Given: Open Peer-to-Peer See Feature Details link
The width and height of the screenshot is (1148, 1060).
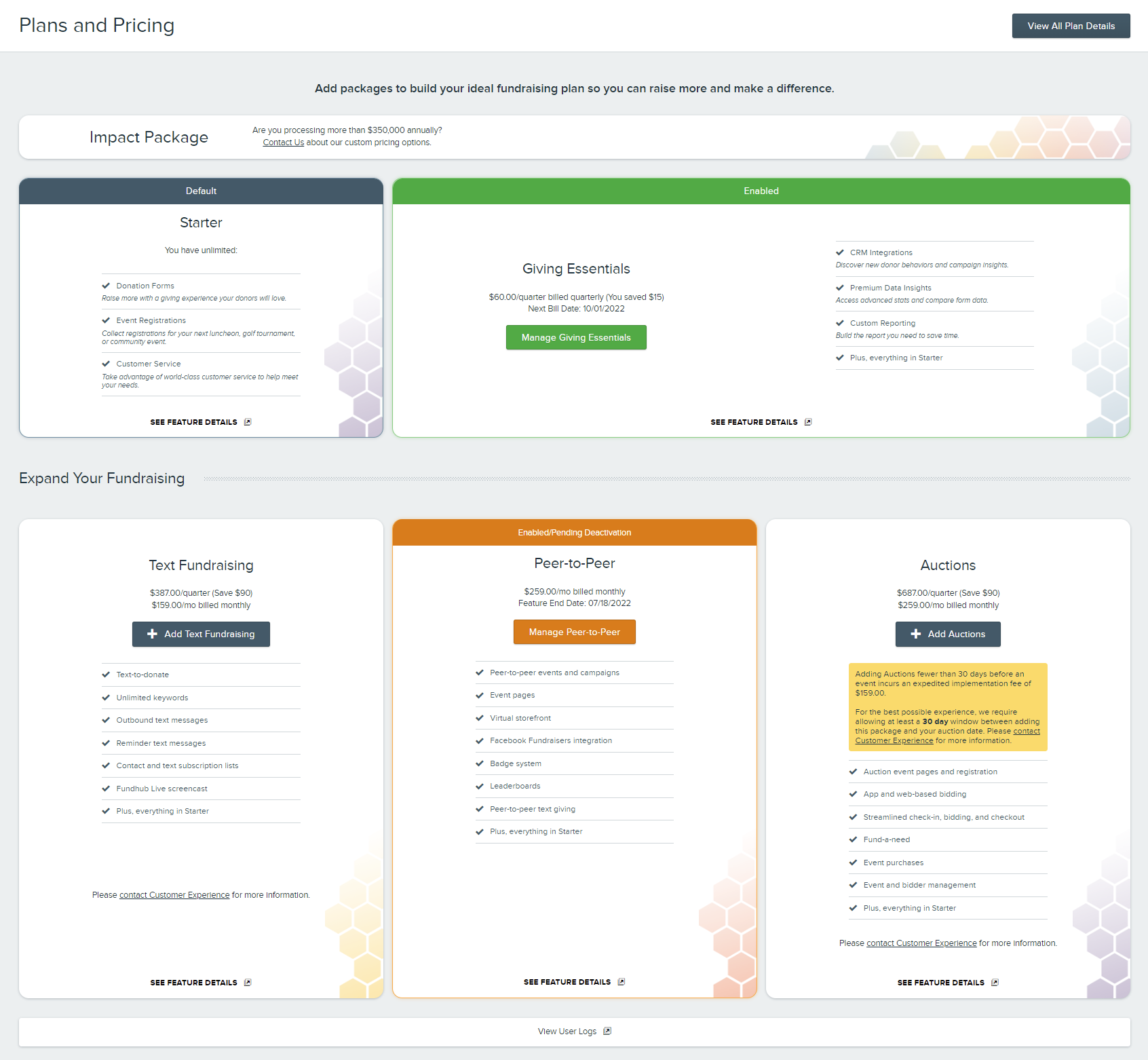Looking at the screenshot, I should [x=567, y=982].
